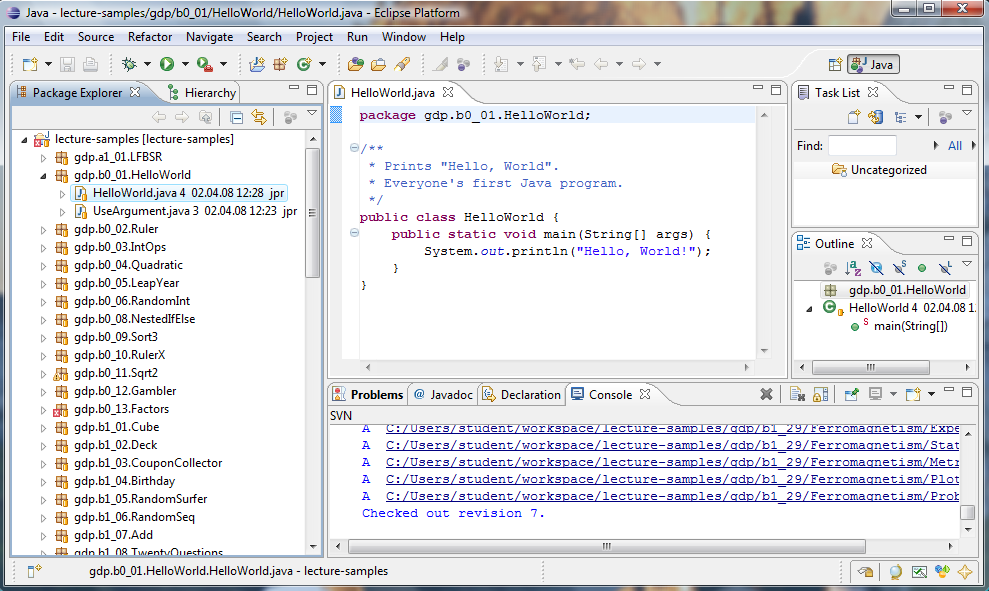Open the Run button dropdown arrow

pos(185,64)
